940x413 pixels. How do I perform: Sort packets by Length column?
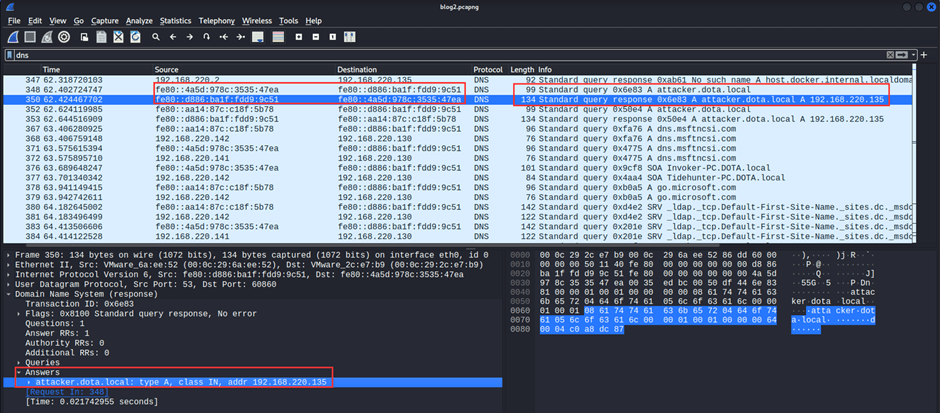[x=522, y=70]
